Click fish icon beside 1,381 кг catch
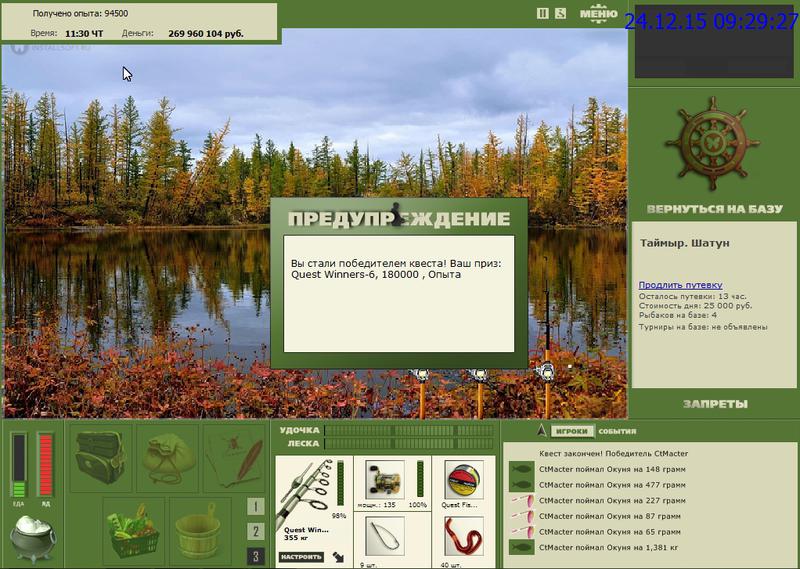 click(x=521, y=548)
